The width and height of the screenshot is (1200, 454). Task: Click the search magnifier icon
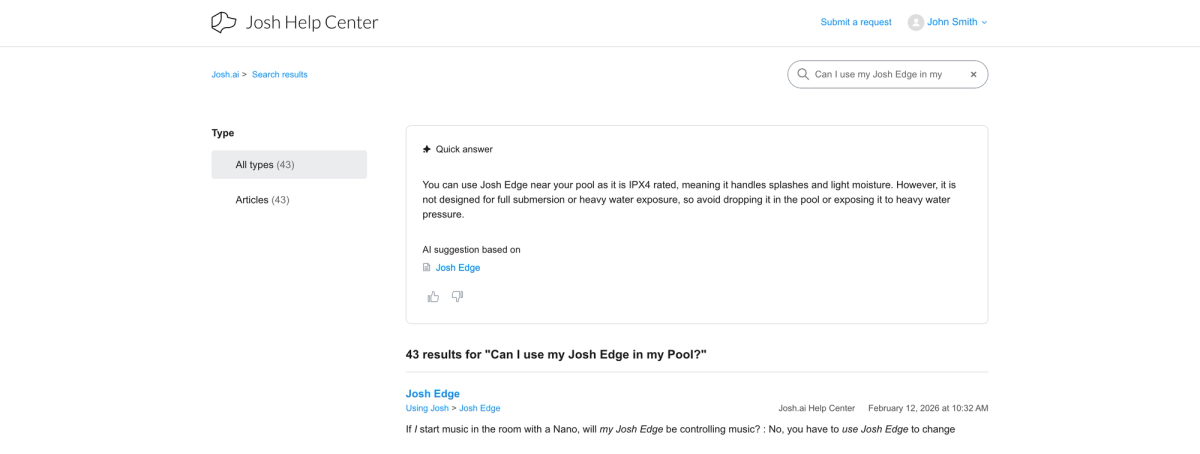pyautogui.click(x=802, y=74)
